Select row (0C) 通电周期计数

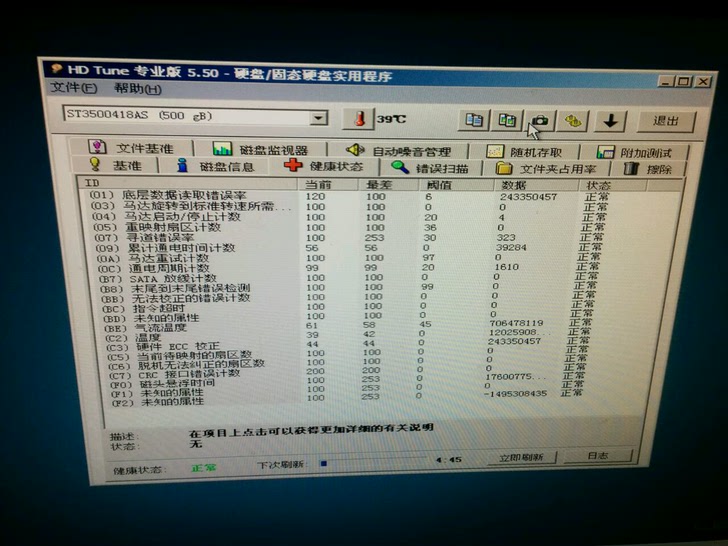pyautogui.click(x=348, y=268)
